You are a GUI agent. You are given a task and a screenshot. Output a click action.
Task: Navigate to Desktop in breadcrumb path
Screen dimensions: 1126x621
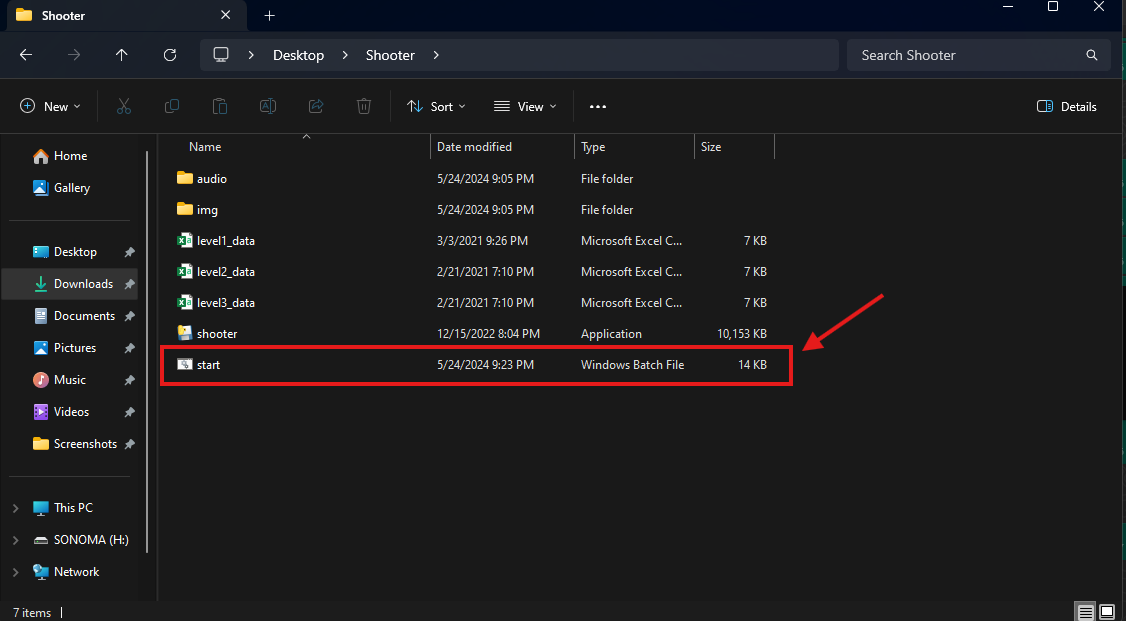pos(298,55)
